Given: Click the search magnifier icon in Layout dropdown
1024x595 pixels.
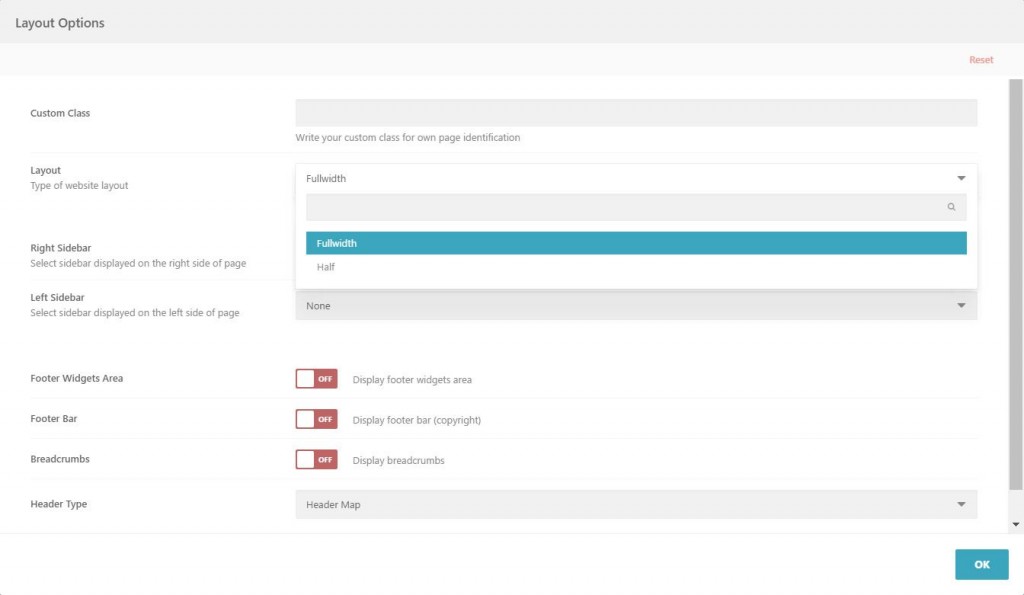Looking at the screenshot, I should (x=951, y=207).
